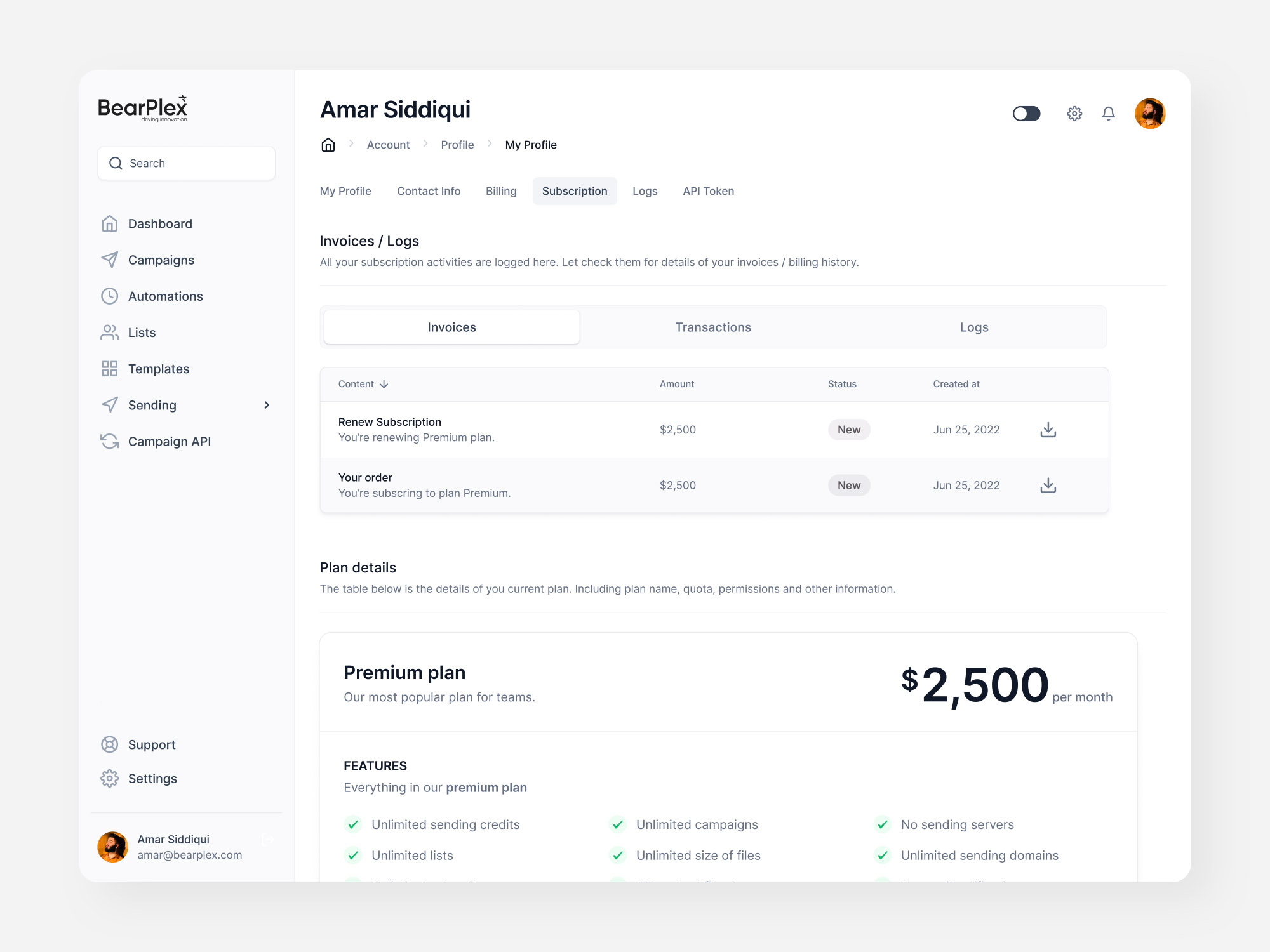Switch to the Logs profile tab
Screen dimensions: 1270x952
pos(645,191)
